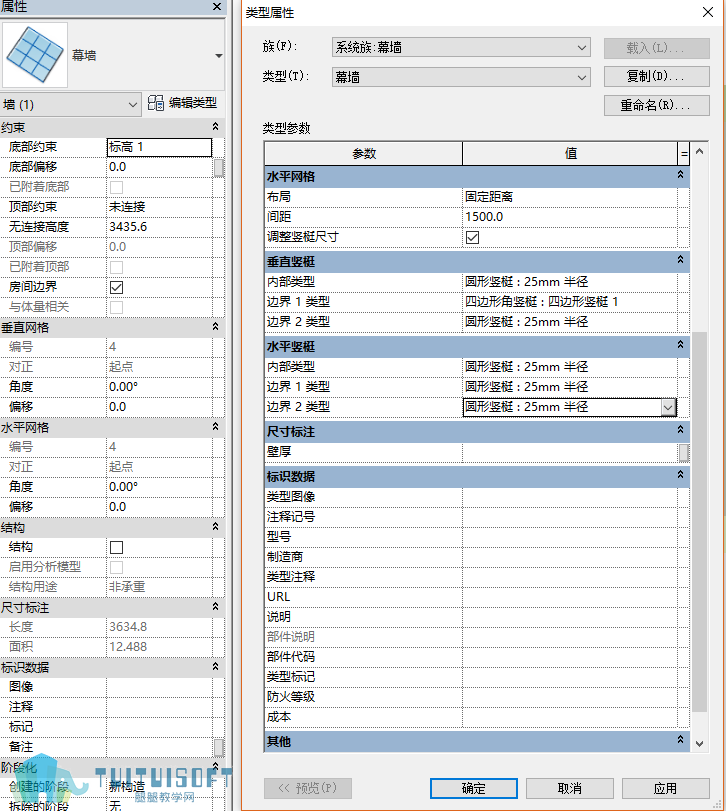Open the 幕墙 type selector dropdown arrow
726x811 pixels.
(x=219, y=56)
